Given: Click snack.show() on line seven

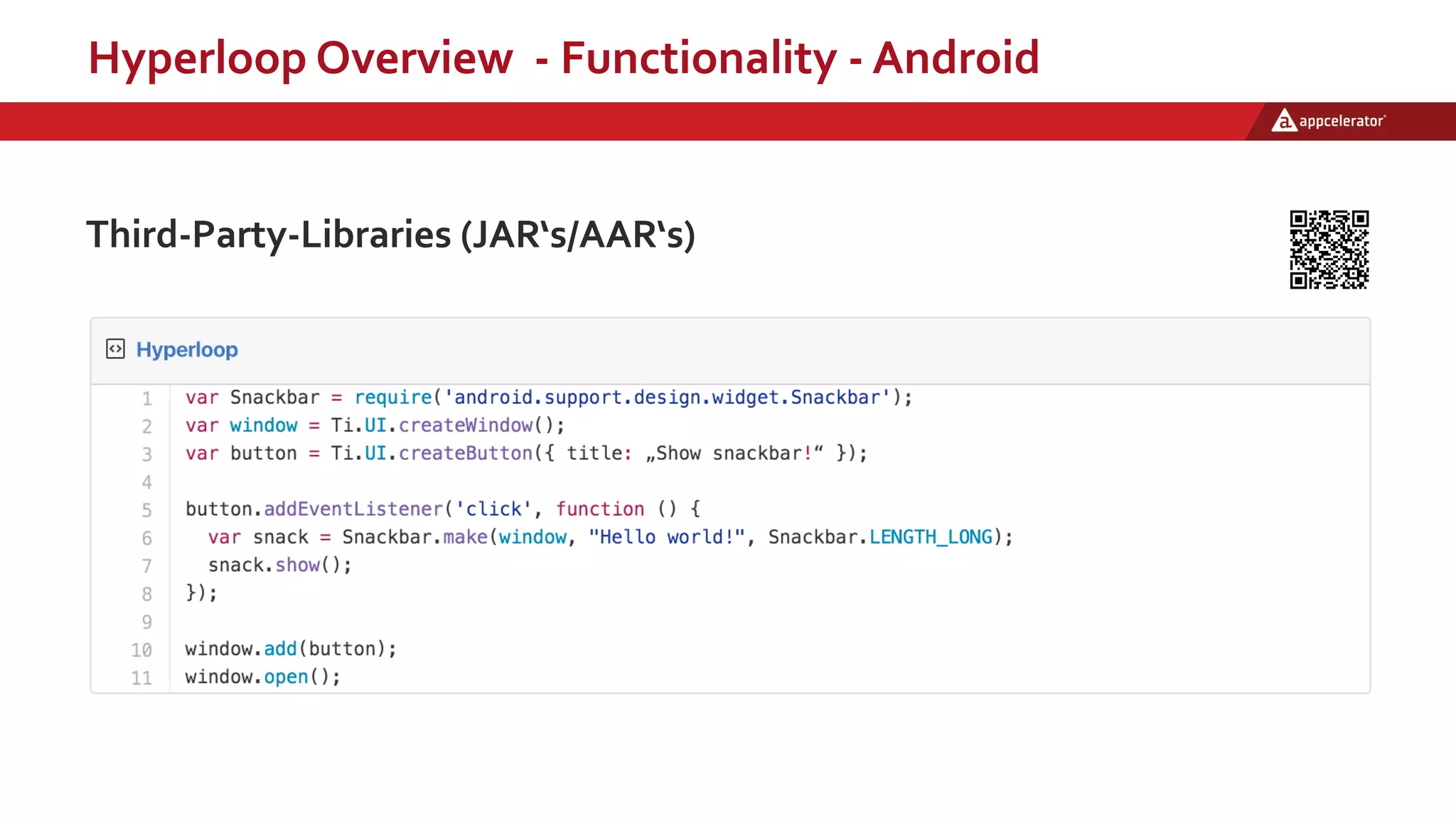Looking at the screenshot, I should click(279, 565).
